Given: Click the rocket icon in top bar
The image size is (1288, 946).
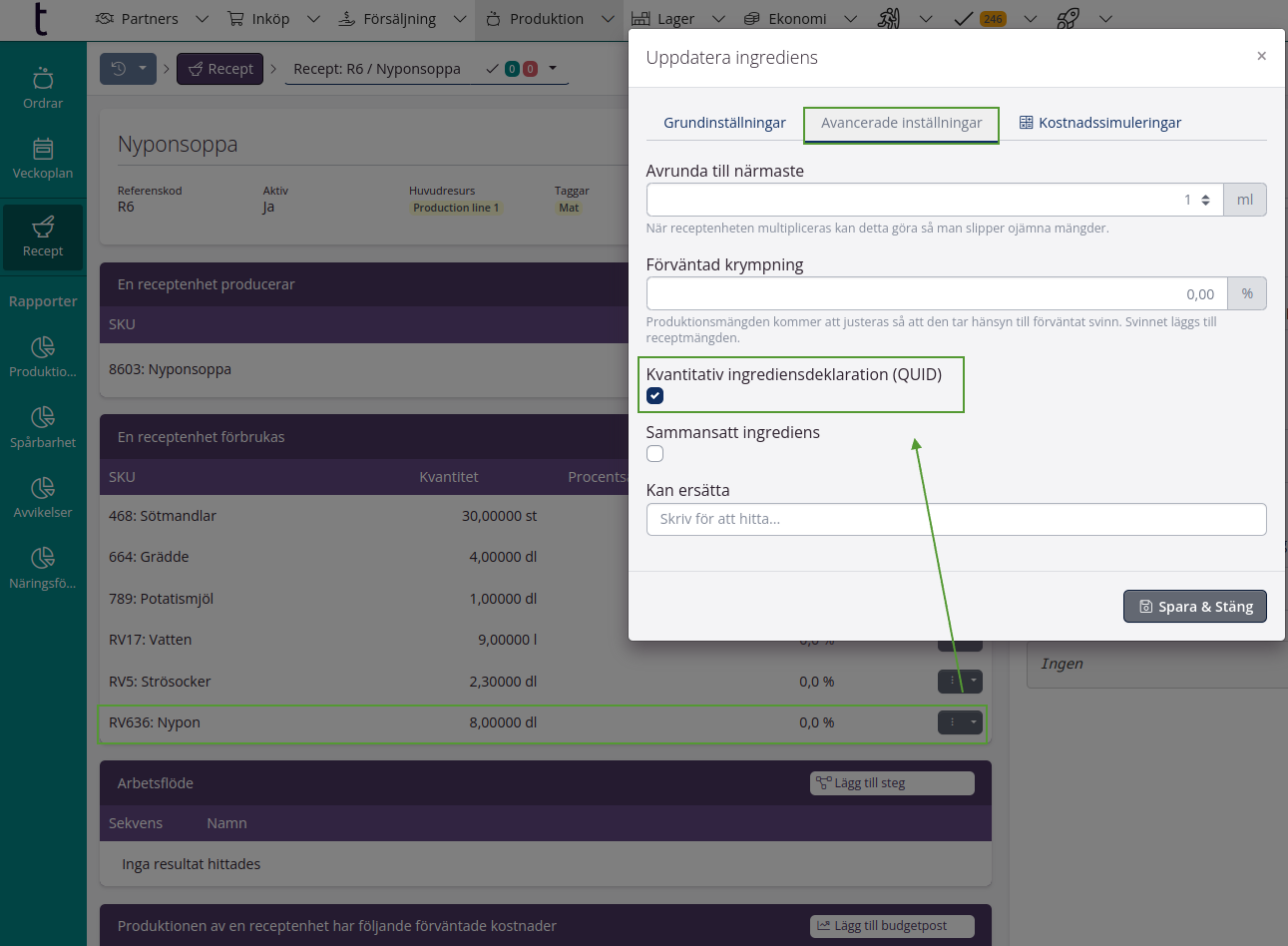Looking at the screenshot, I should 1068,19.
